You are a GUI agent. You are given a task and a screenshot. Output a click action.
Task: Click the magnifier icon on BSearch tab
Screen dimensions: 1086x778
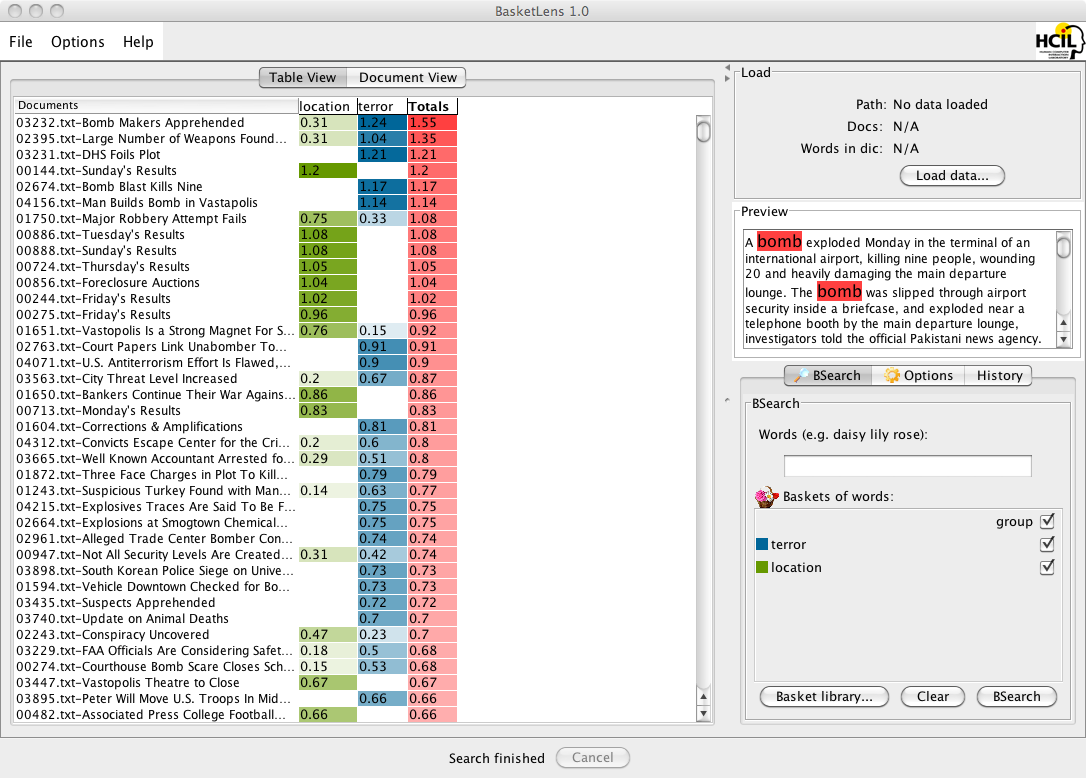click(801, 375)
